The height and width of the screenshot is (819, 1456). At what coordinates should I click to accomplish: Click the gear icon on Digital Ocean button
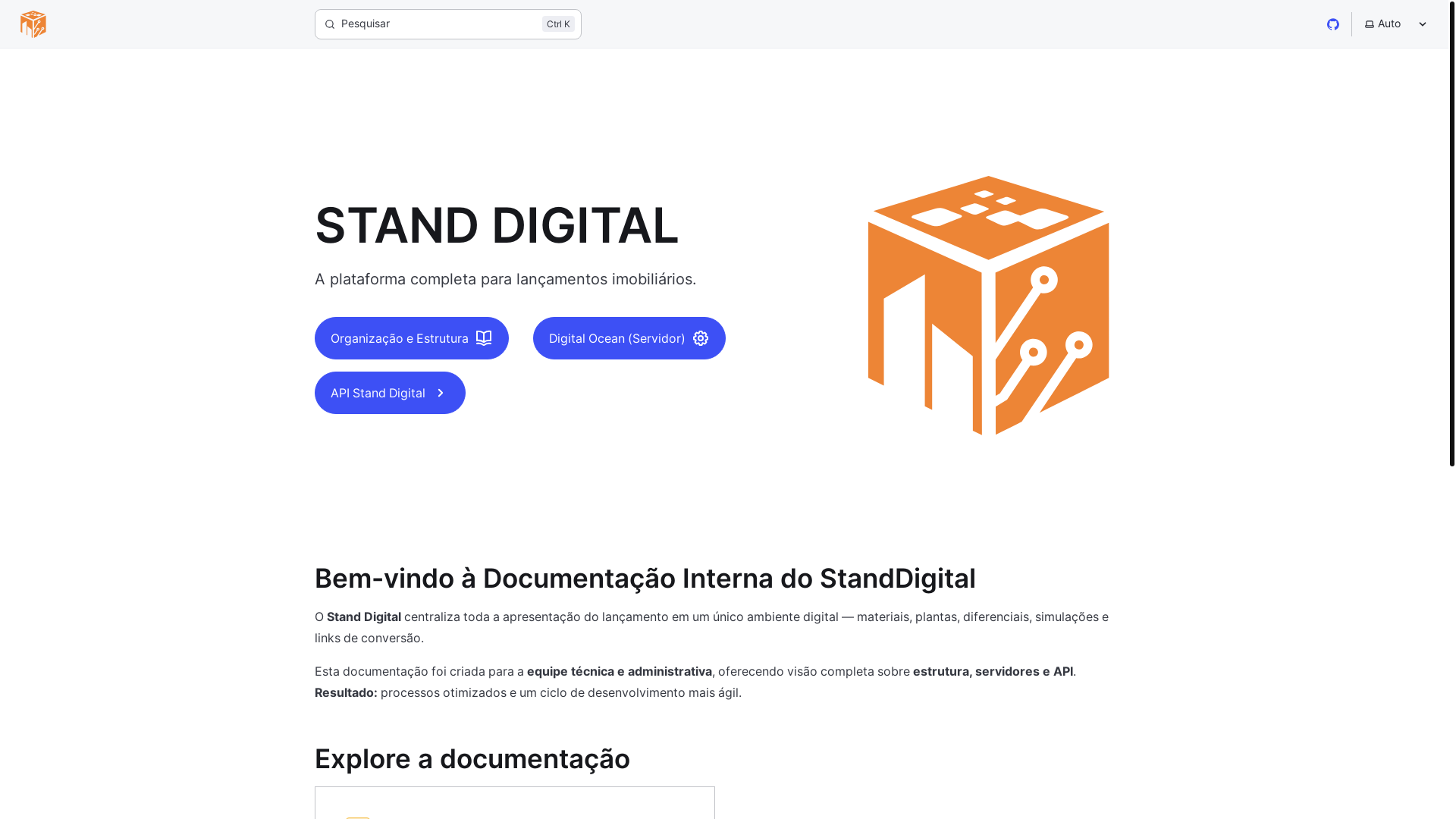[x=701, y=338]
